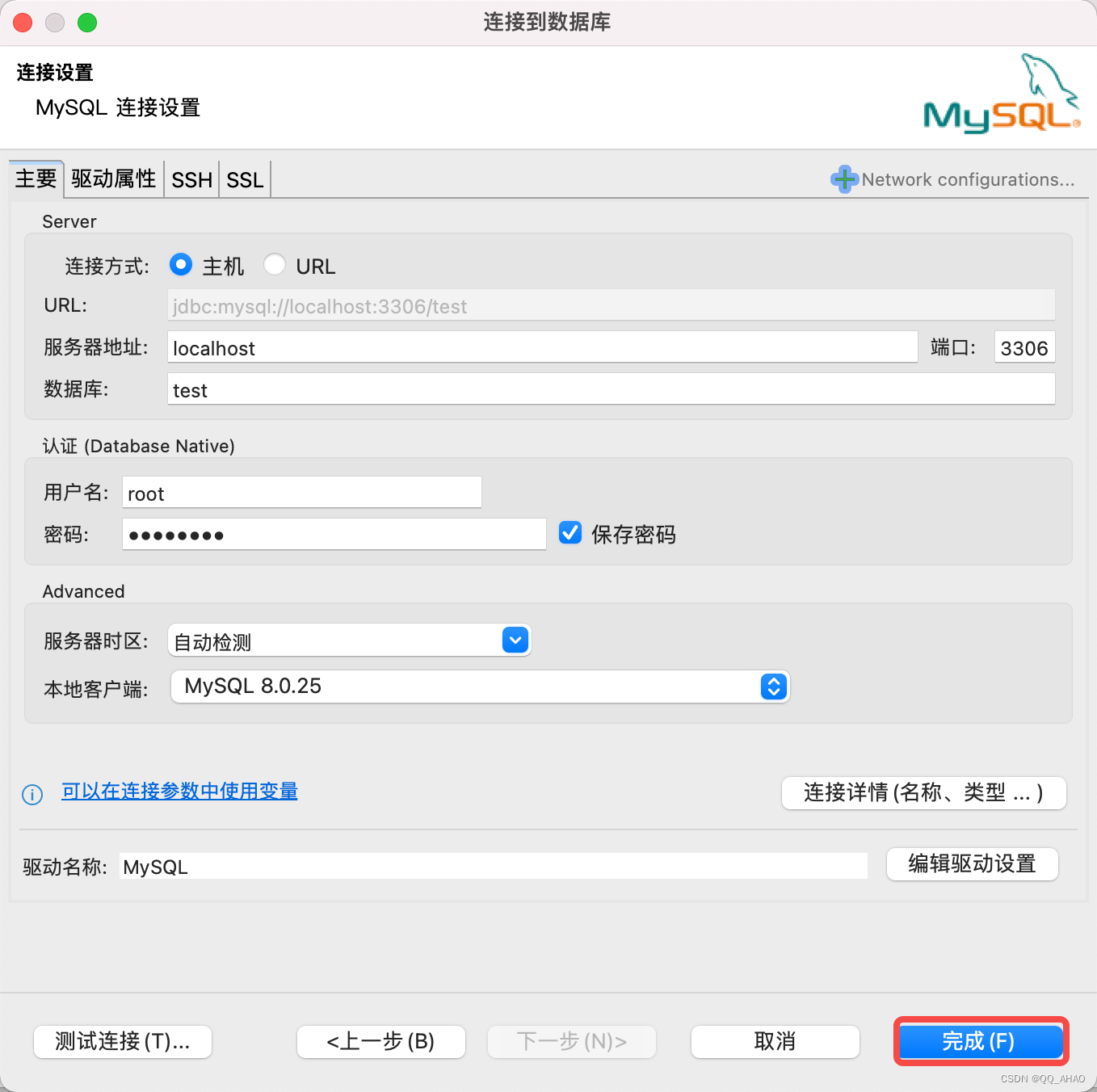Viewport: 1097px width, 1092px height.
Task: Click the 测试连接 (T)... button
Action: 123,1041
